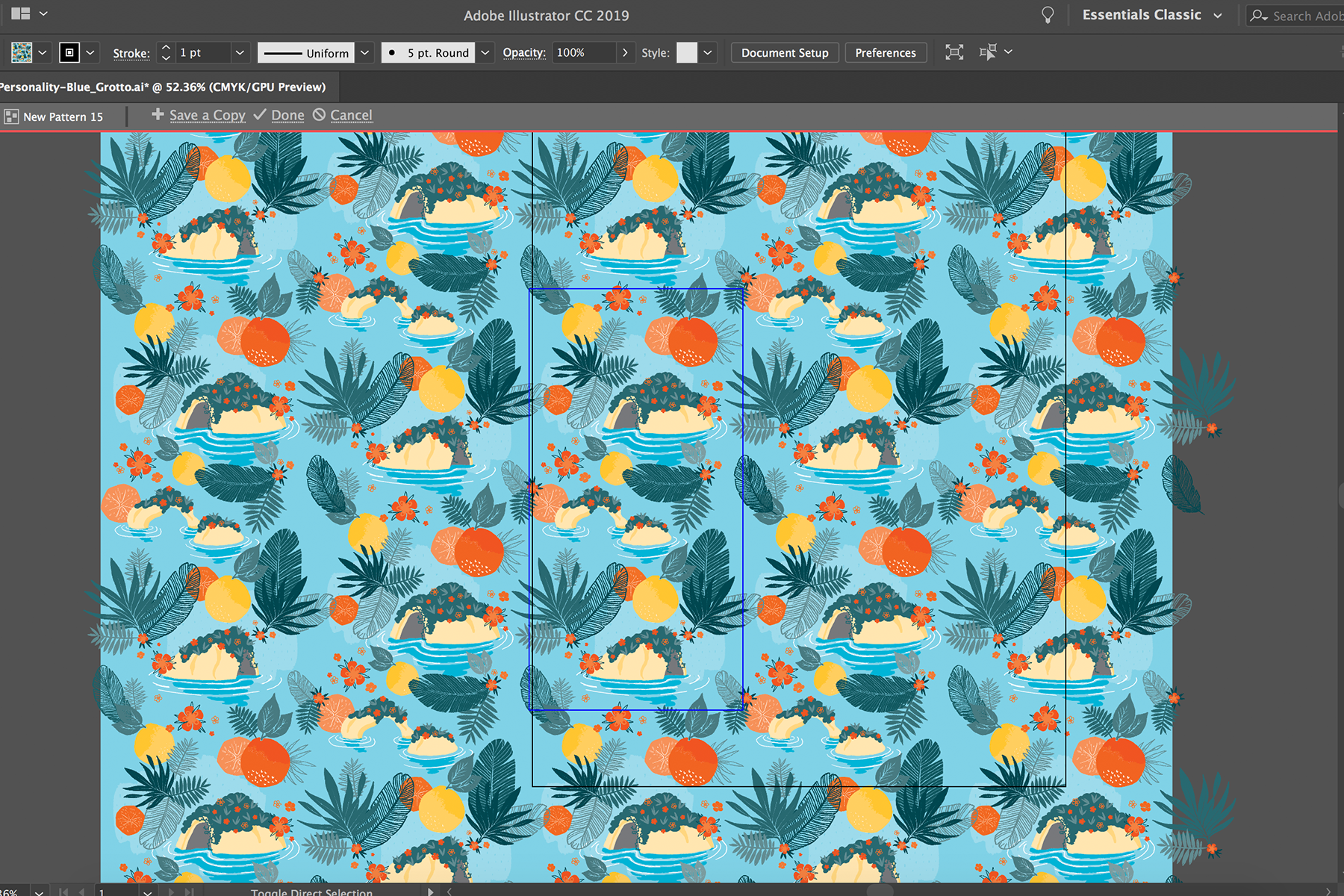Viewport: 1344px width, 896px height.
Task: Cancel pattern editing mode
Action: click(350, 116)
